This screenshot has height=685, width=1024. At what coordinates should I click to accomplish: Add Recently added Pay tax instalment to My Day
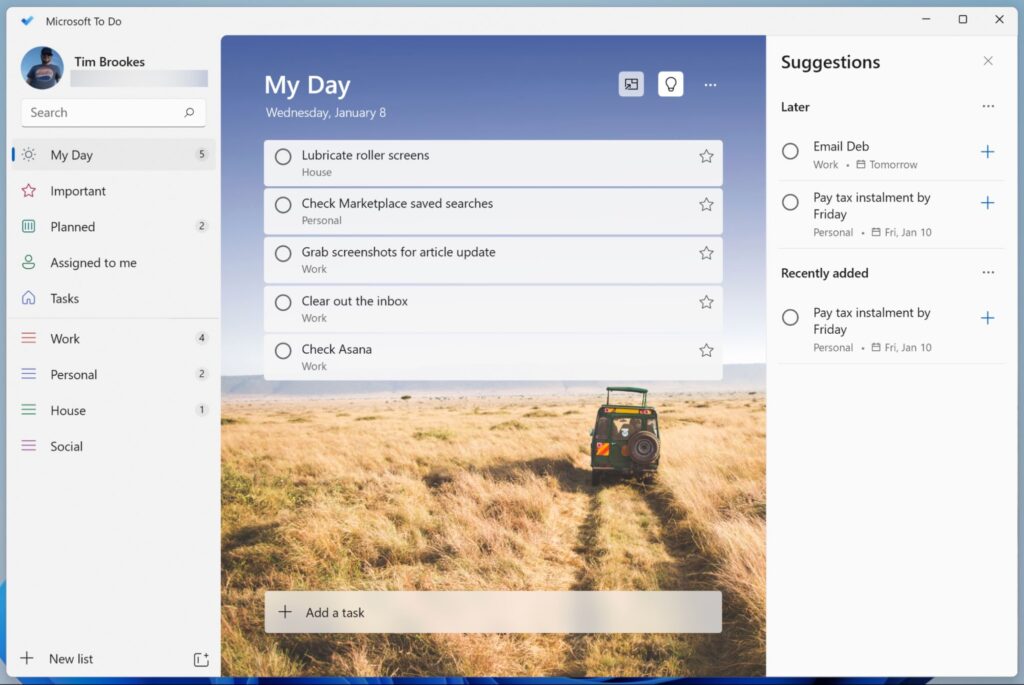coord(987,318)
